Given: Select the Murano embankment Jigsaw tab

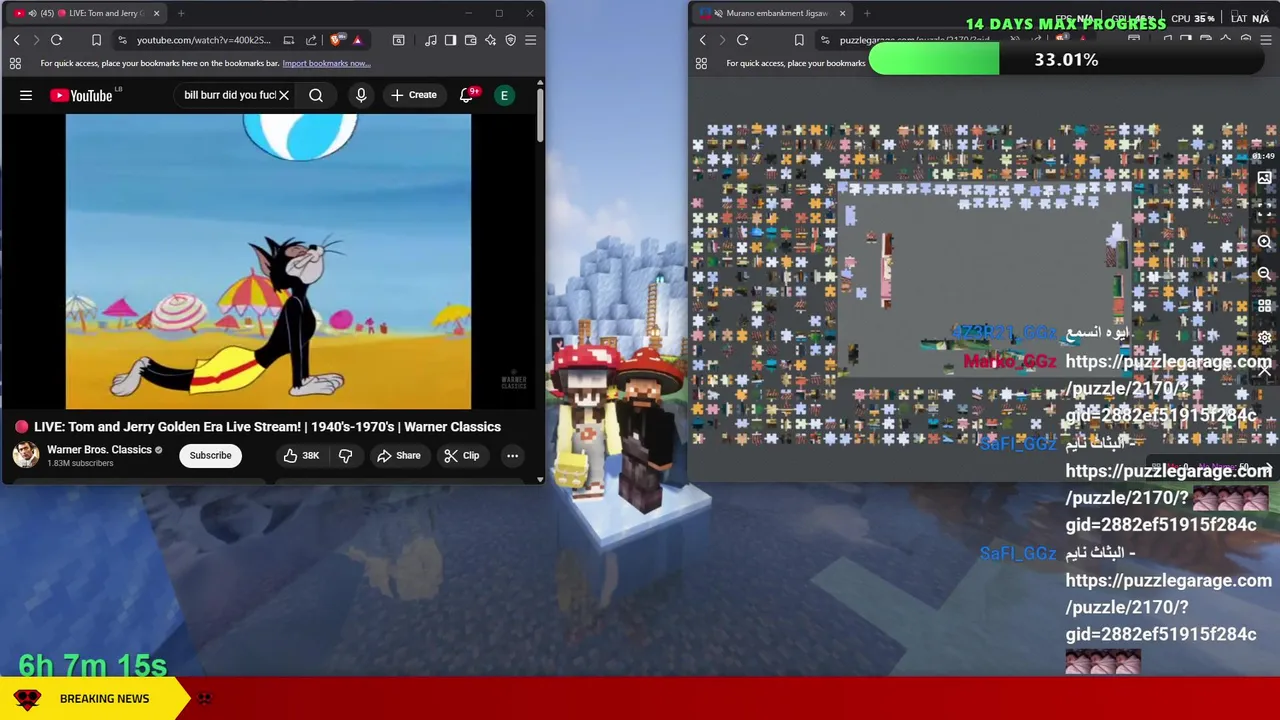Looking at the screenshot, I should [x=772, y=13].
